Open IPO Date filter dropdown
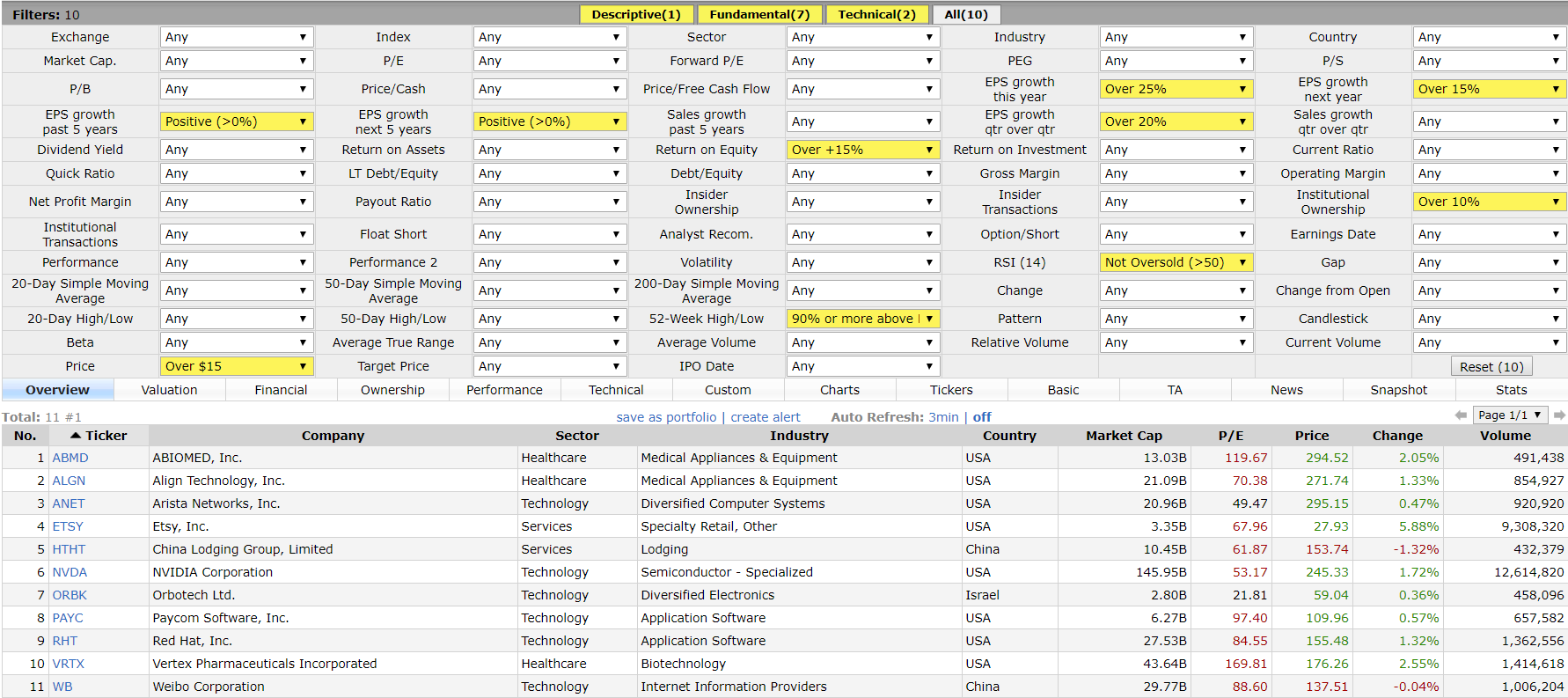This screenshot has width=1568, height=698. coord(862,366)
